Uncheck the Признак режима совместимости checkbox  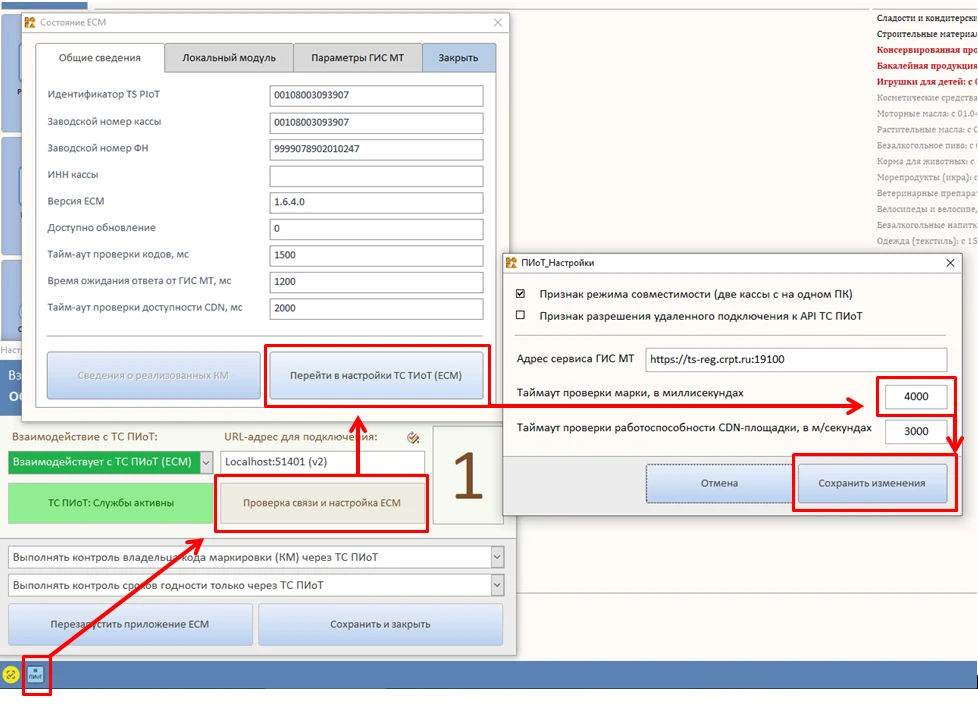tap(520, 294)
